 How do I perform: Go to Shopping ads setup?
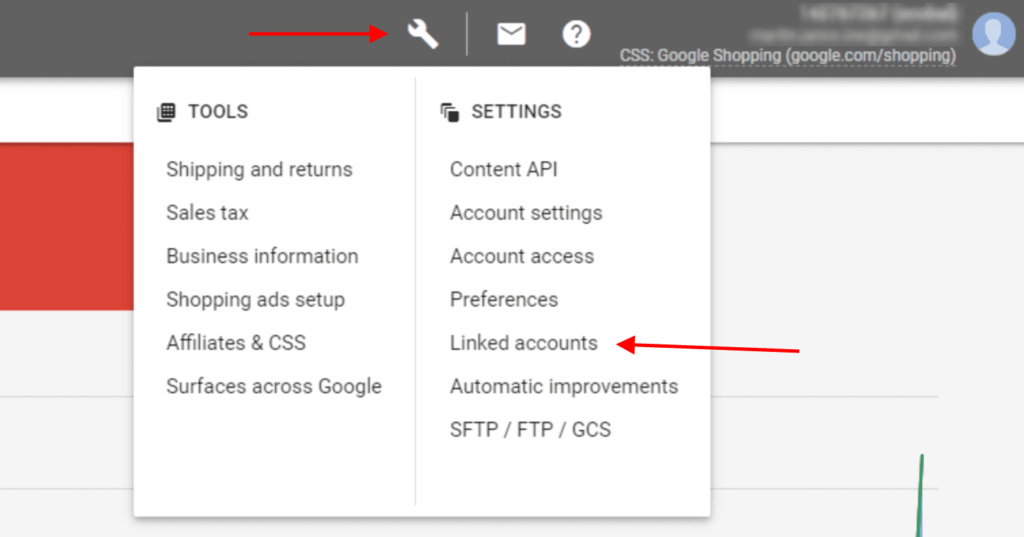[255, 300]
